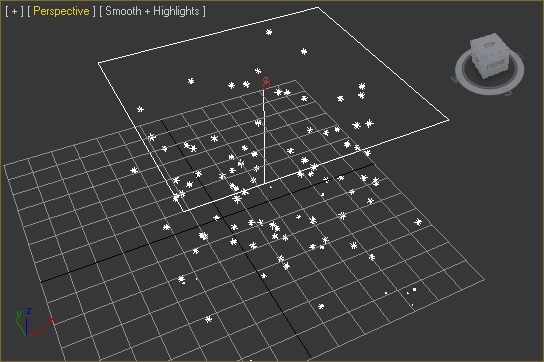Click the E compass letter on ViewCube ring
This screenshot has width=544, height=362.
pos(520,56)
